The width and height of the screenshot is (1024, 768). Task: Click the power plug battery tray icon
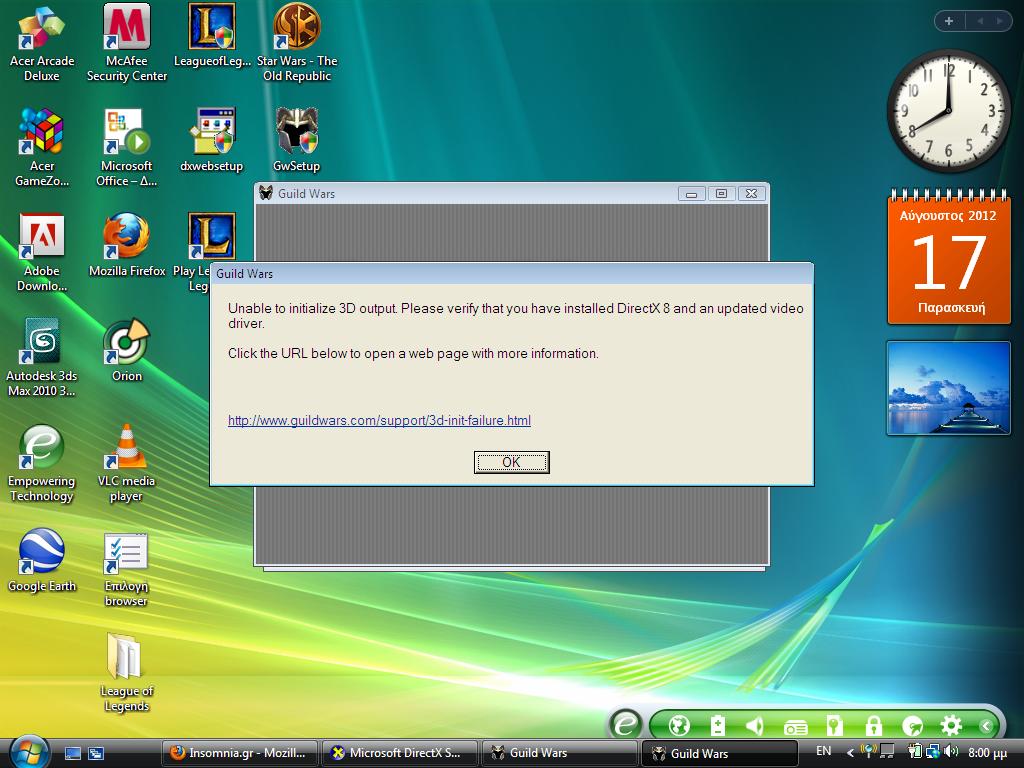click(x=914, y=752)
